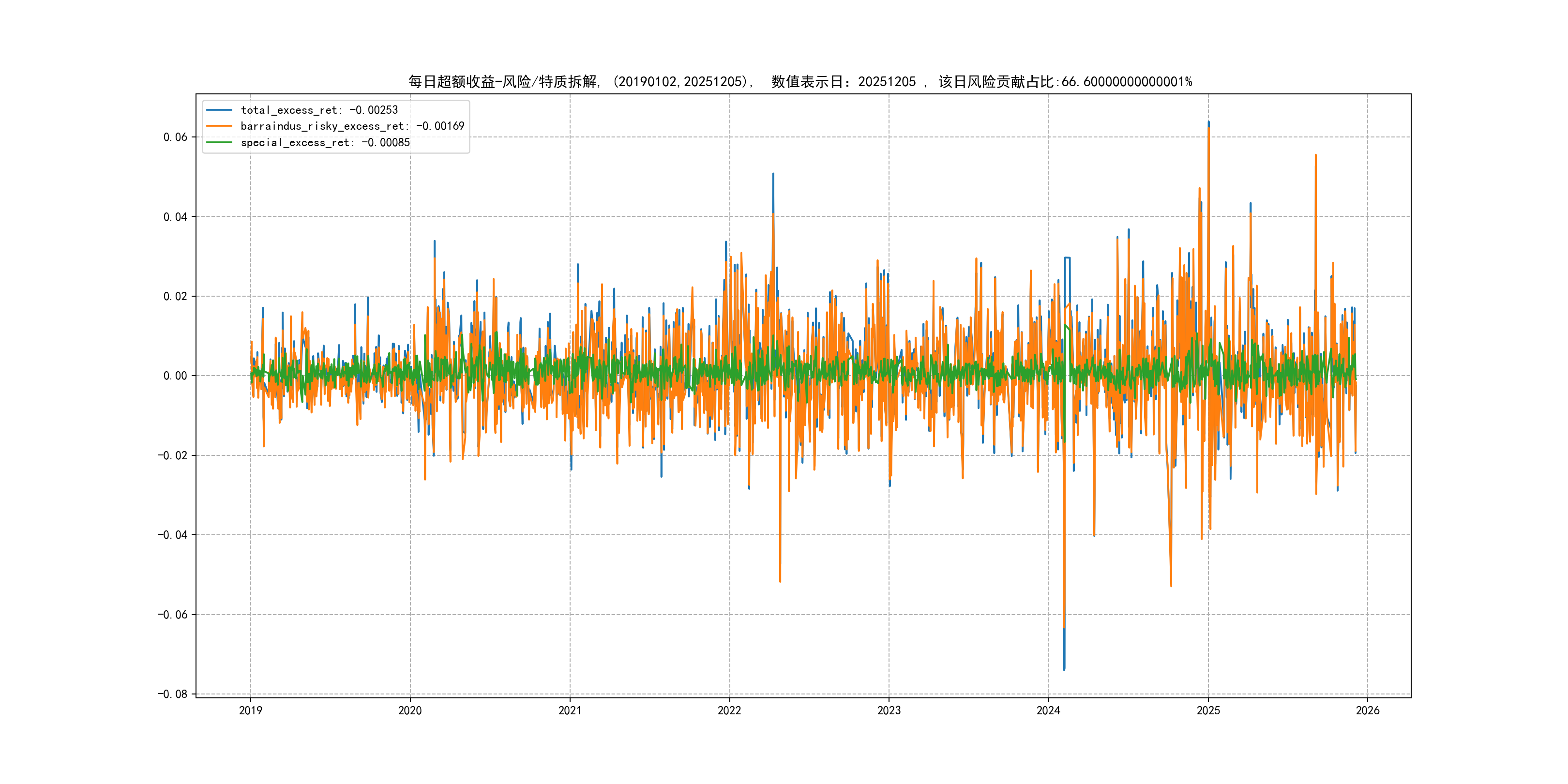Image resolution: width=1568 pixels, height=784 pixels.
Task: Click the 0.06 y-axis tick label
Action: click(175, 137)
